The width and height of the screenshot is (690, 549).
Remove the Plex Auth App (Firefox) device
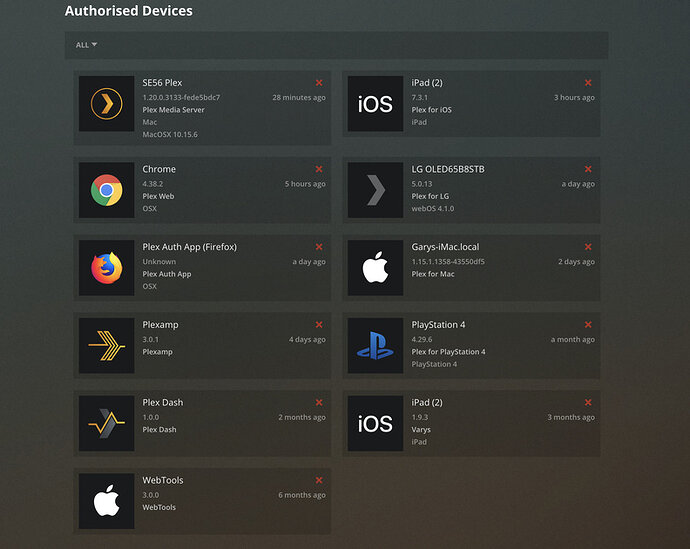(319, 247)
